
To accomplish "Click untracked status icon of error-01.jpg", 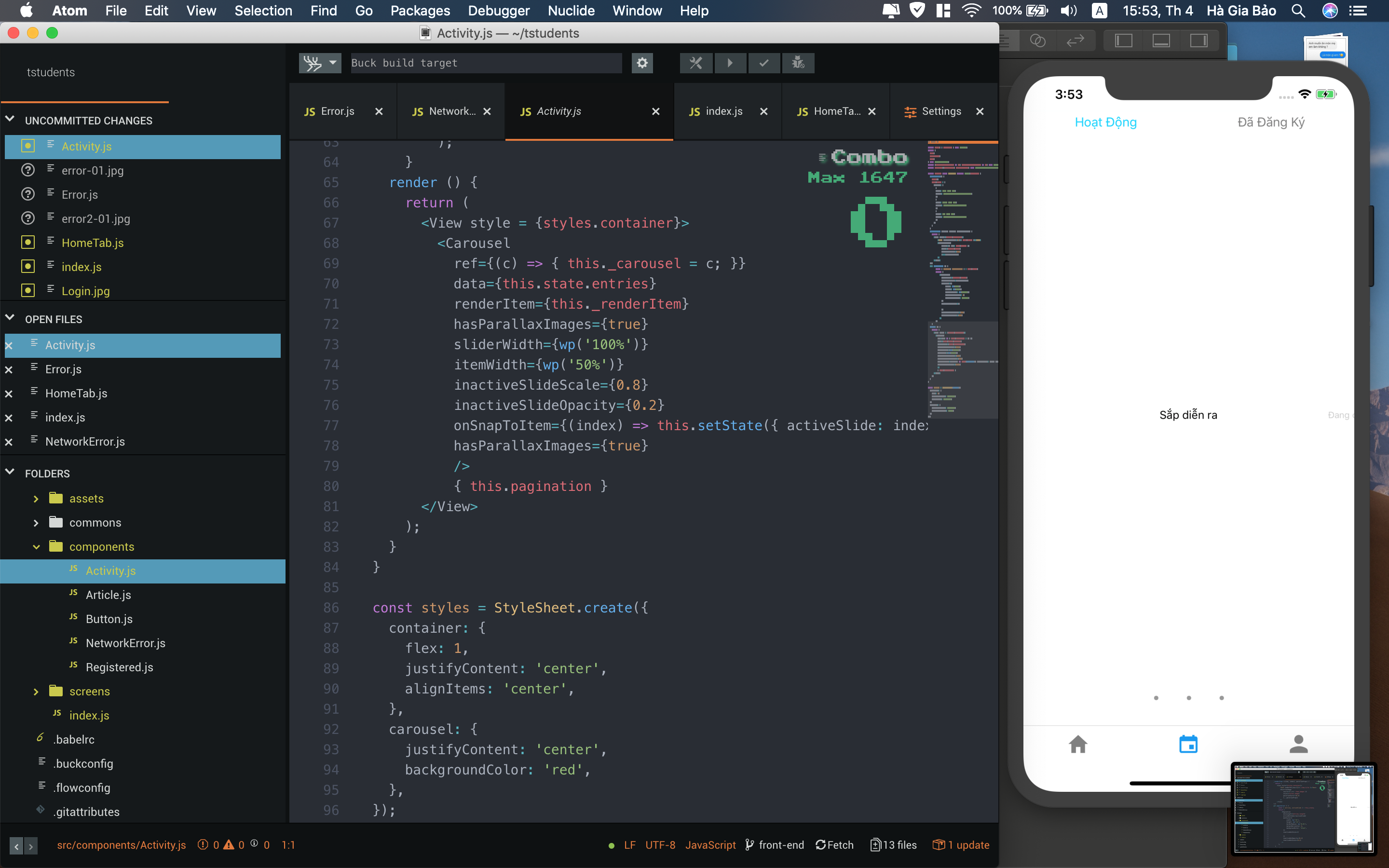I will pyautogui.click(x=27, y=170).
